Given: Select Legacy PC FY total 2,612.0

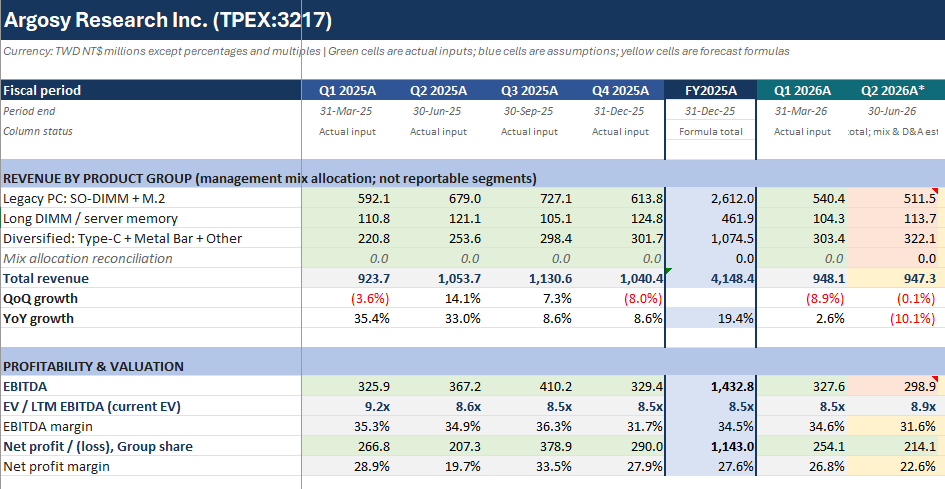Looking at the screenshot, I should [x=711, y=198].
